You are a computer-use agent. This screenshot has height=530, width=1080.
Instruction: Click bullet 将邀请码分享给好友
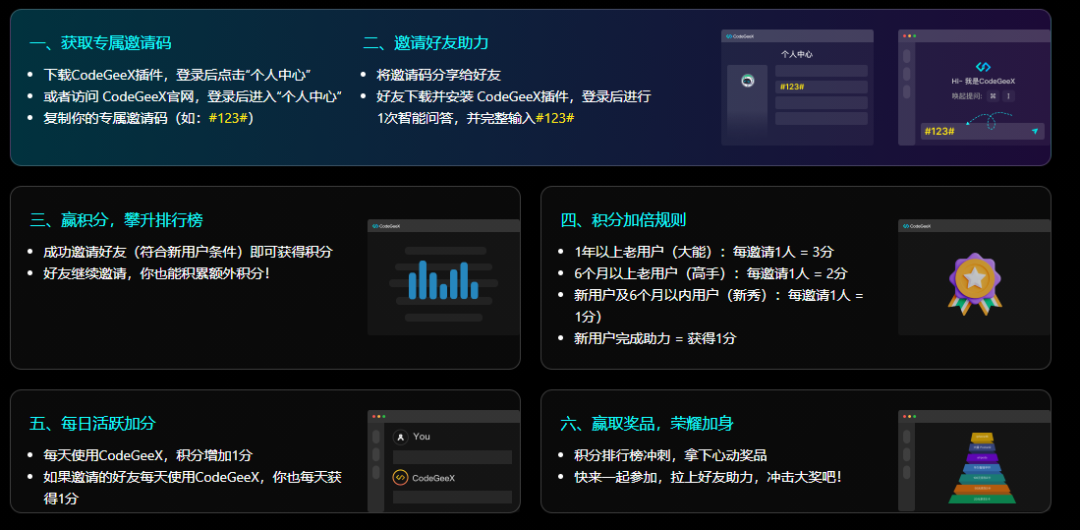click(439, 75)
